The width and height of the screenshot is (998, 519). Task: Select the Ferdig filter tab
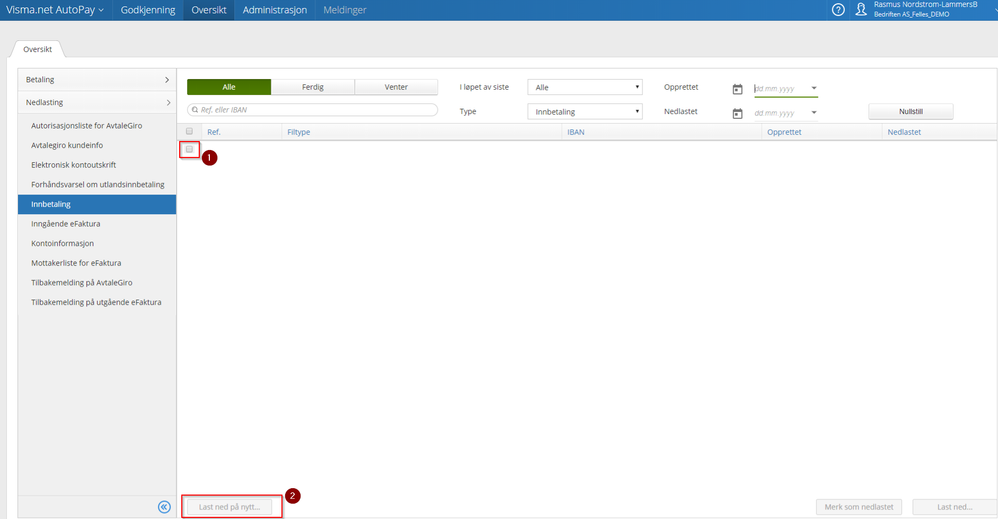coord(313,87)
